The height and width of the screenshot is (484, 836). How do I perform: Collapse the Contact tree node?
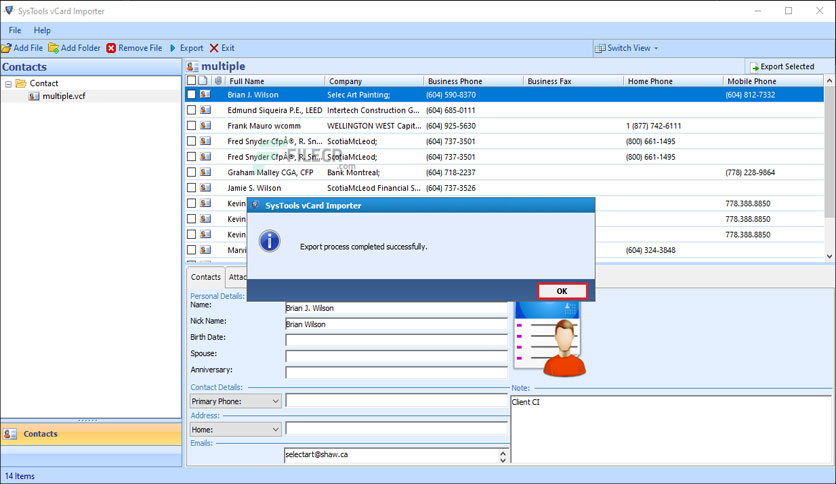tap(9, 84)
